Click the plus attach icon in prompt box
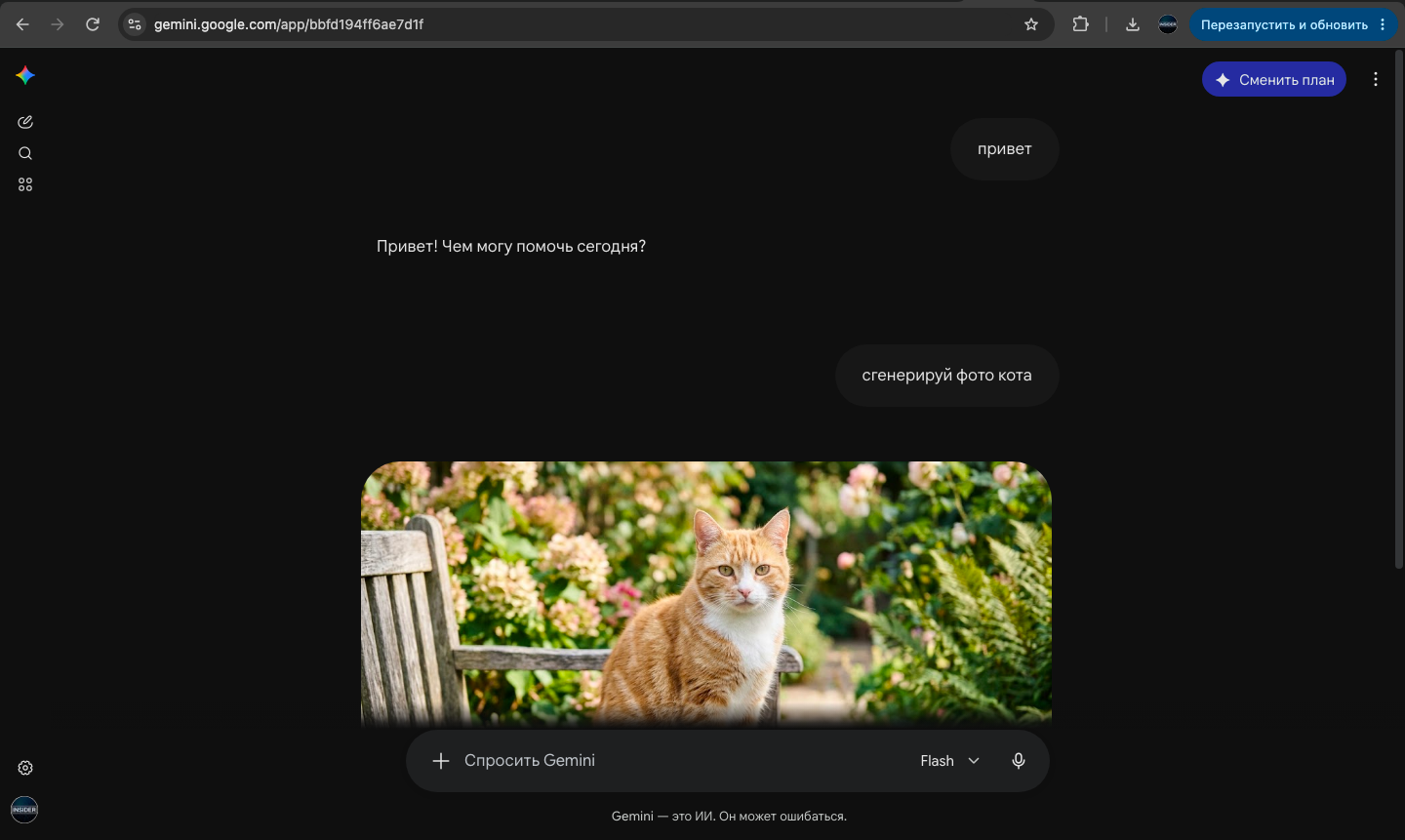This screenshot has width=1405, height=840. tap(441, 761)
